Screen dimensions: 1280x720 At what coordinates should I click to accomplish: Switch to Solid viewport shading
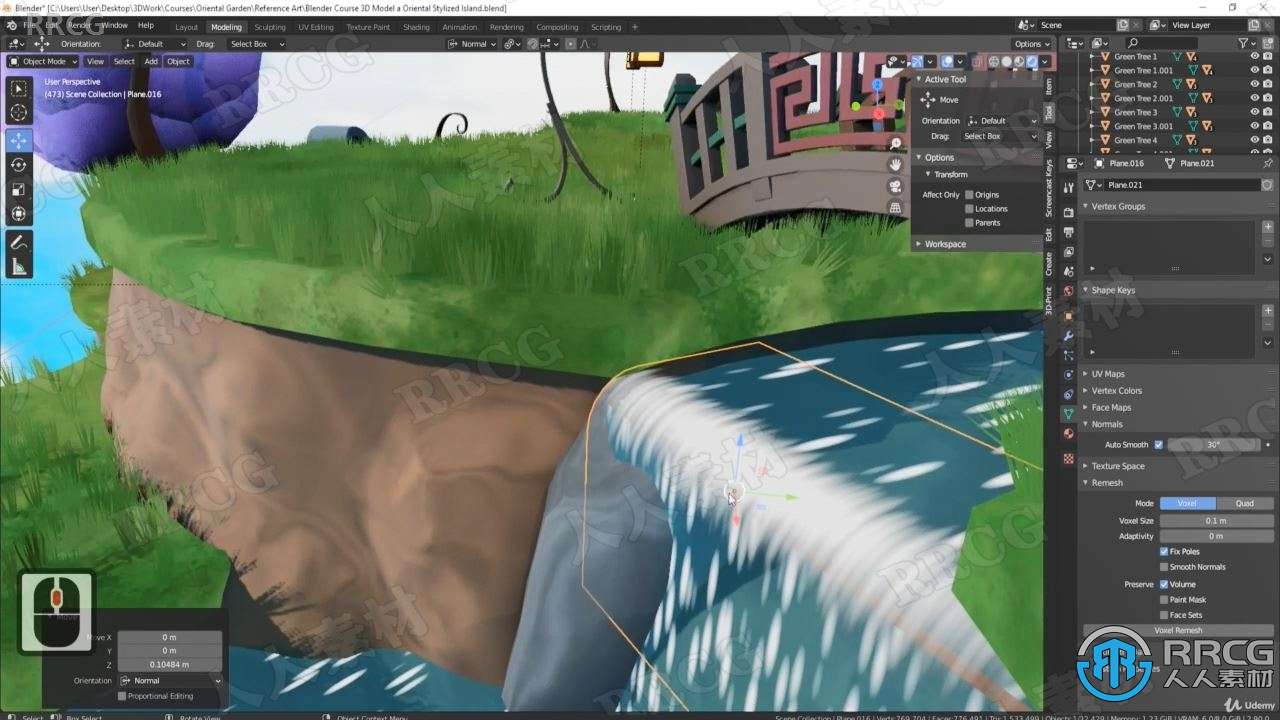(1007, 62)
